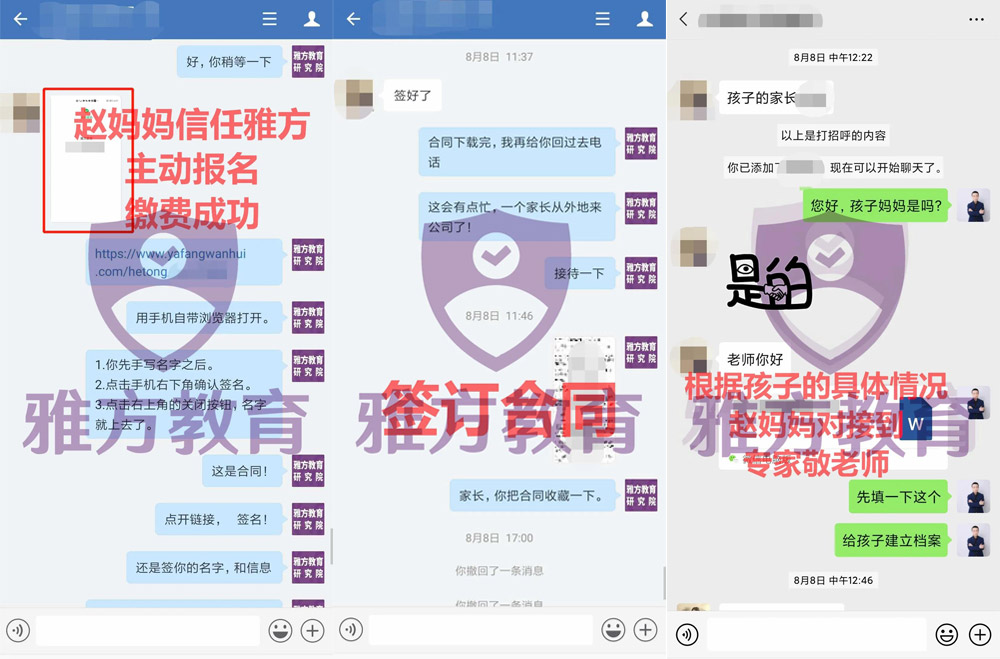Screen dimensions: 1000x659
Task: Open the three-dot more options in the right chat
Action: [x=976, y=19]
